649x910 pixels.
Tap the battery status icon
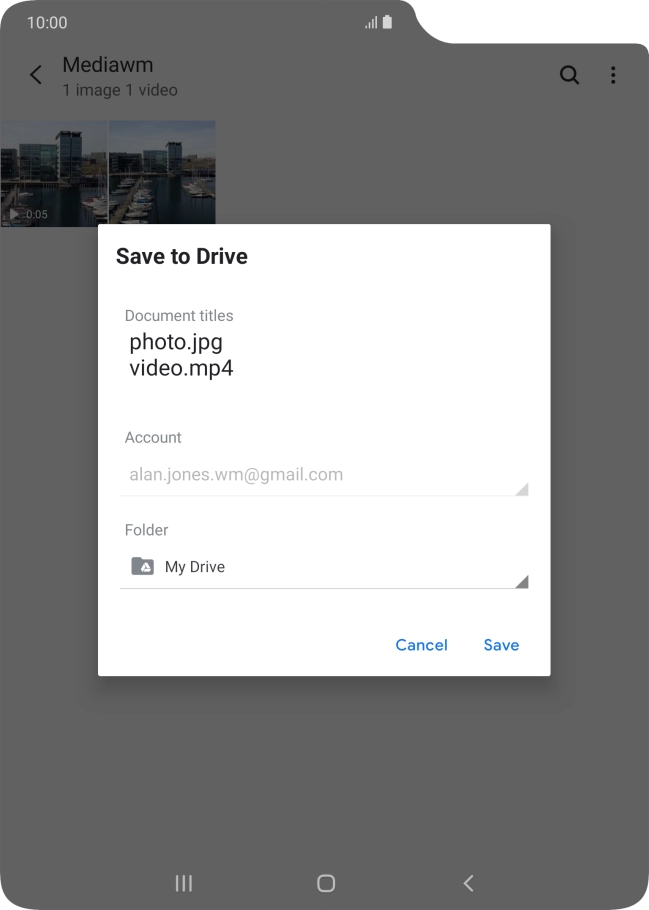pyautogui.click(x=387, y=22)
